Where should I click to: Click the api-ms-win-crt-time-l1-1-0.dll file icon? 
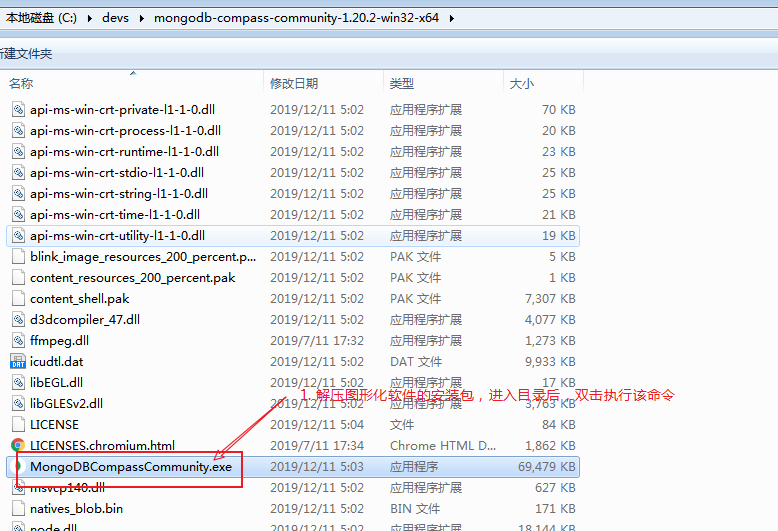[18, 214]
